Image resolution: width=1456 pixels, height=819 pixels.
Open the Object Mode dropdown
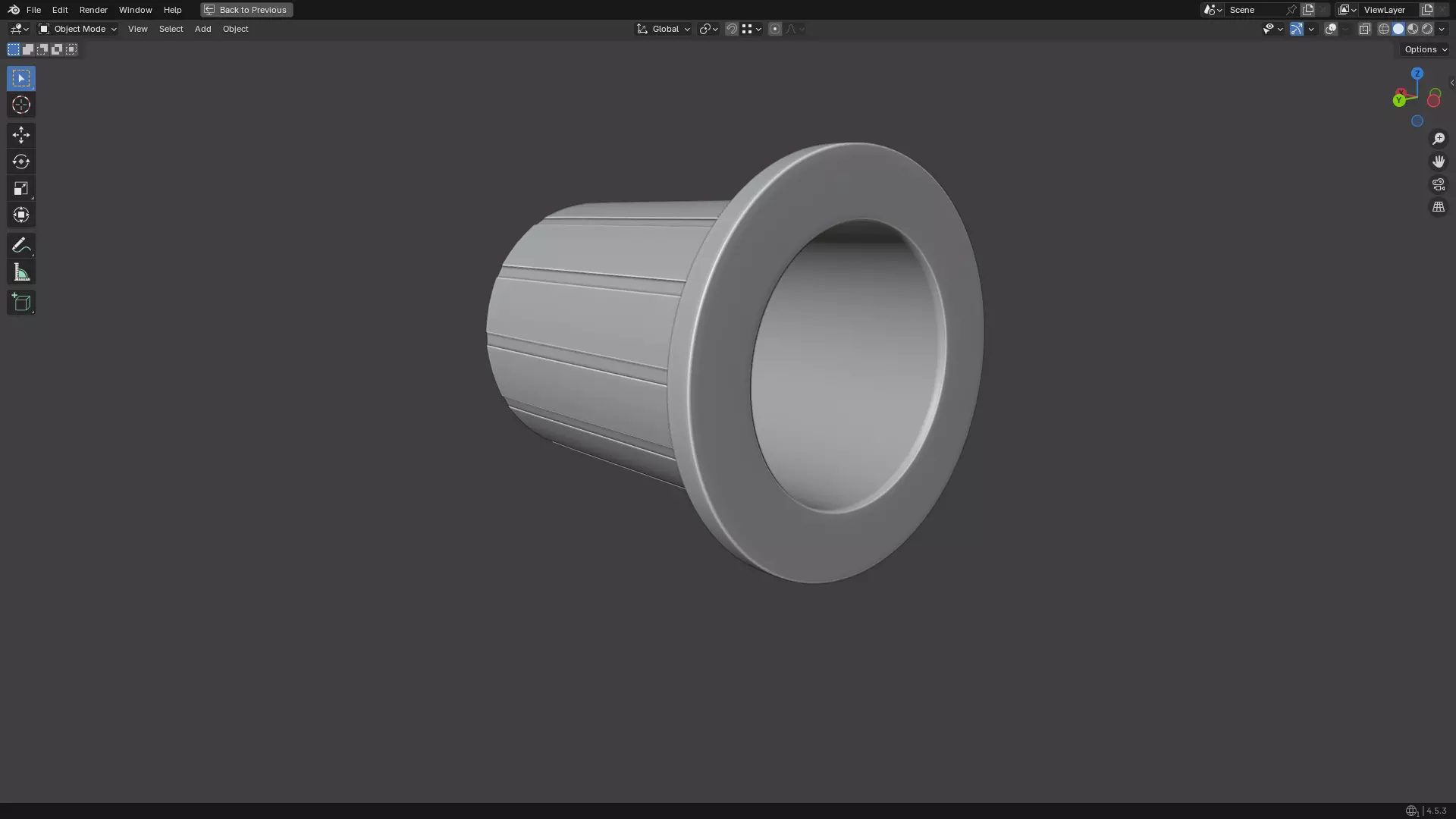click(x=77, y=29)
